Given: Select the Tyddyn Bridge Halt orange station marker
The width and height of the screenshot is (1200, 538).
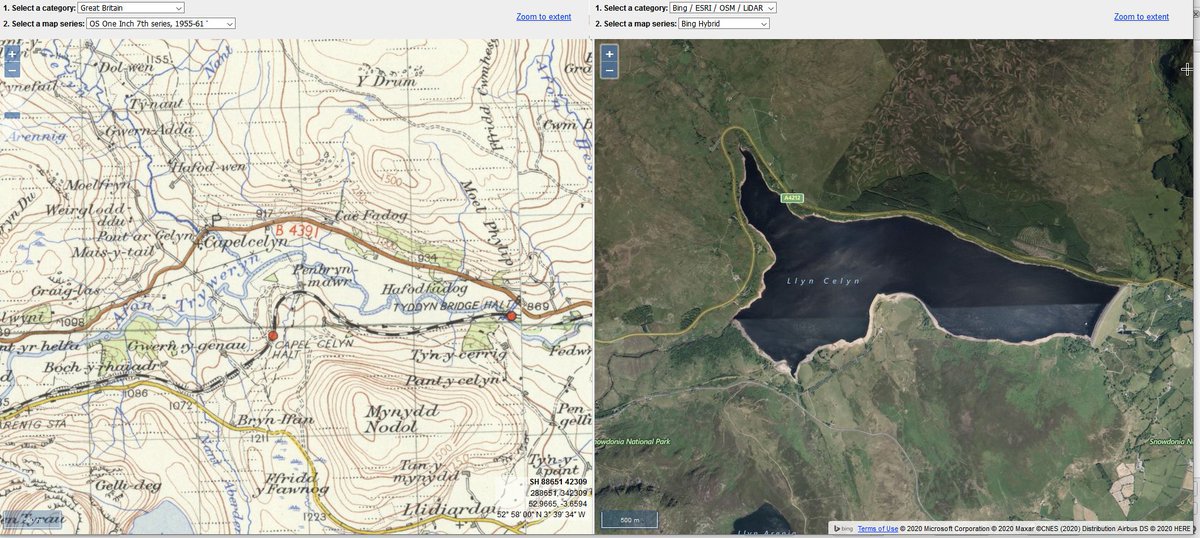Looking at the screenshot, I should click(x=511, y=316).
